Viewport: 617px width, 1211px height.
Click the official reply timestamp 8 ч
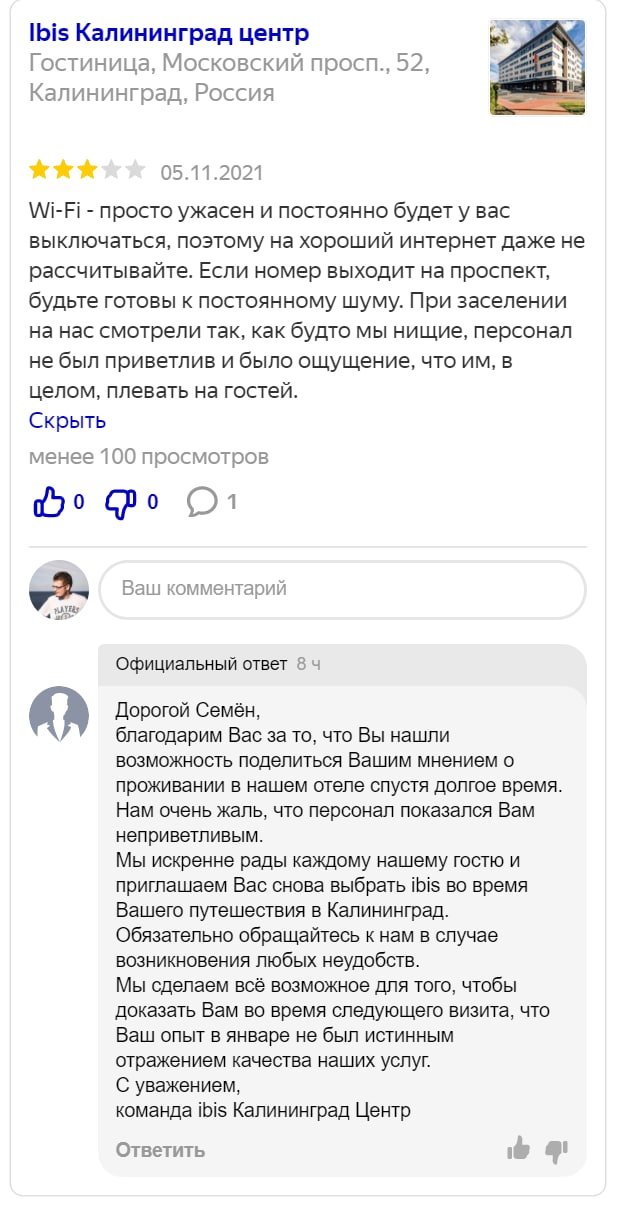point(309,664)
